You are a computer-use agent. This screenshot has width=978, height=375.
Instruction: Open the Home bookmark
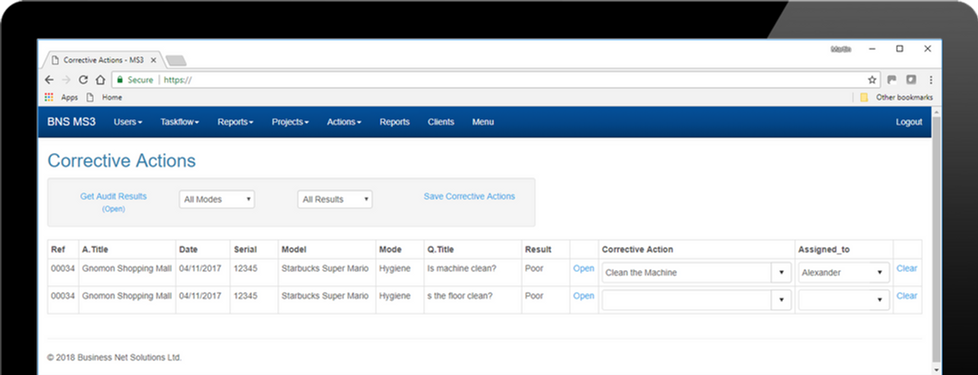(104, 97)
